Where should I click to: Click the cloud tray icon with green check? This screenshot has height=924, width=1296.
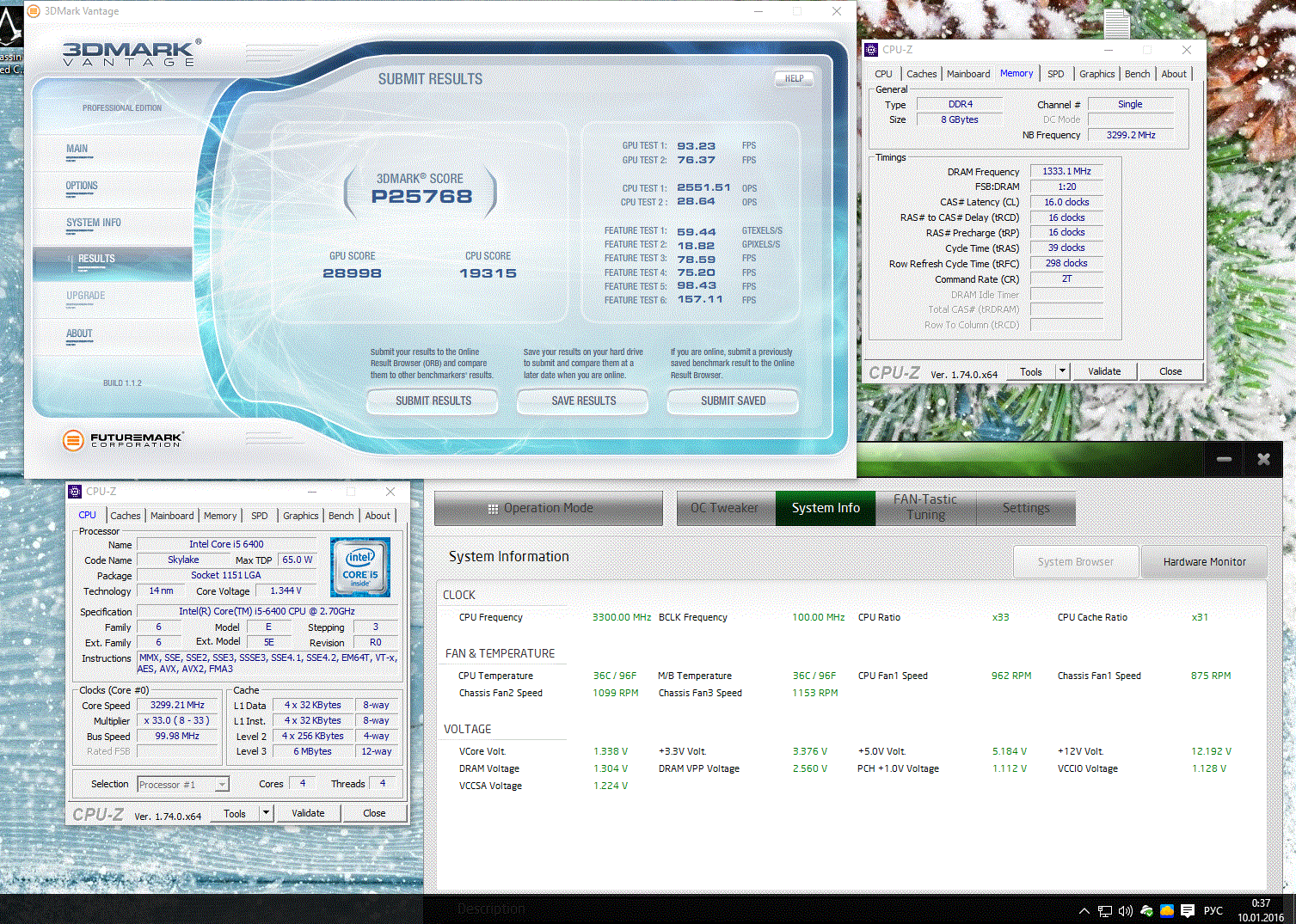pos(1146,911)
